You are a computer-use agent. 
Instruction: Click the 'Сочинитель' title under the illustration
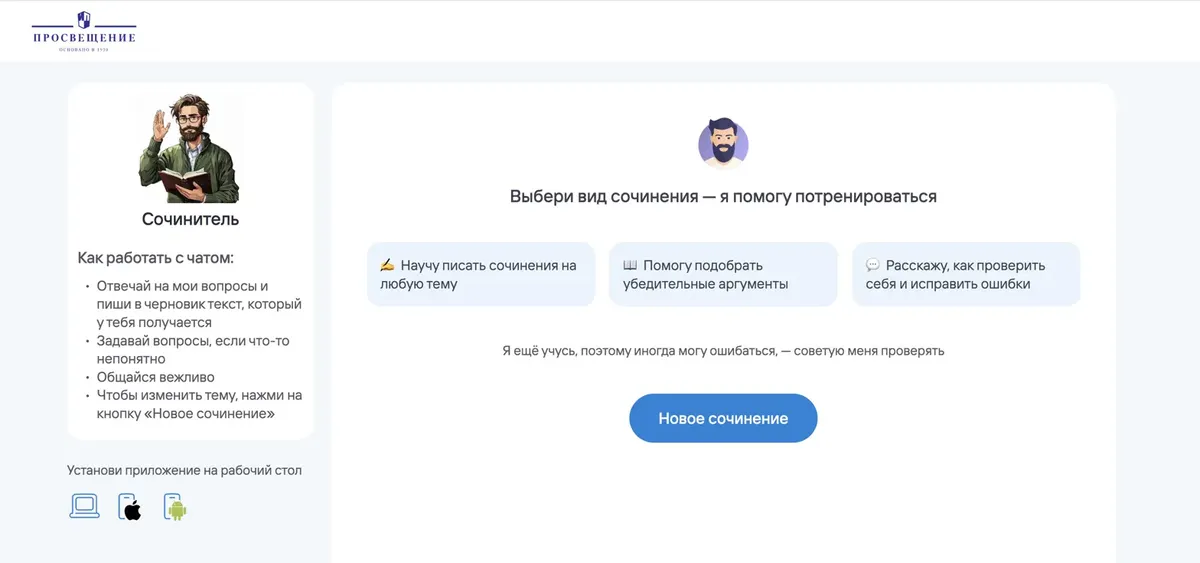click(190, 219)
